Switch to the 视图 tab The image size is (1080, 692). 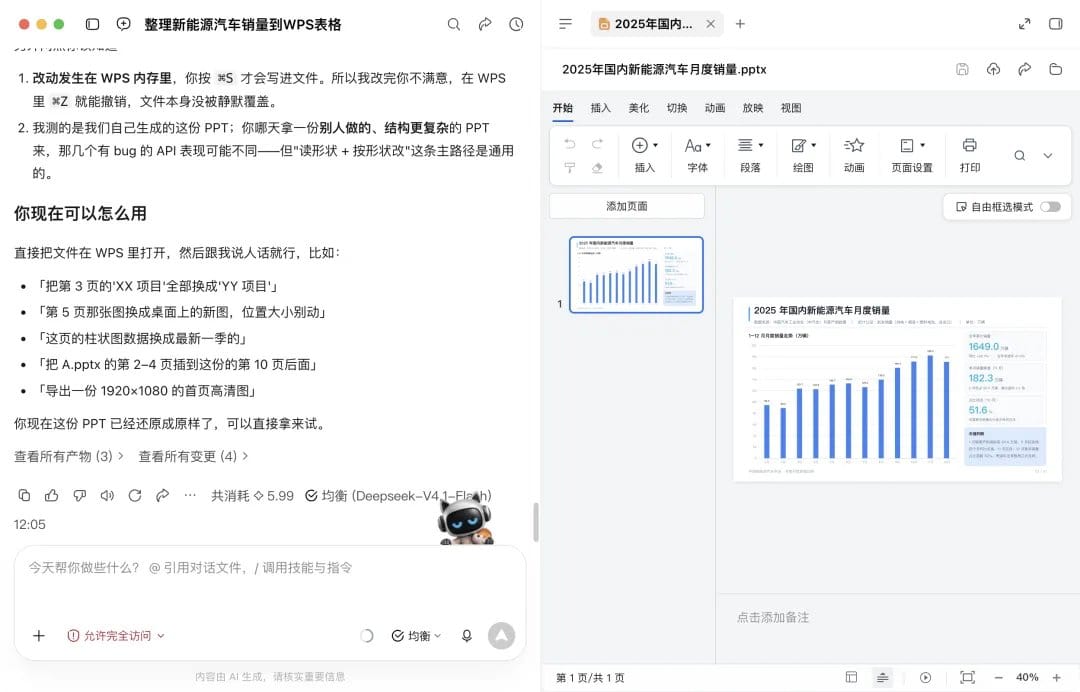[791, 108]
